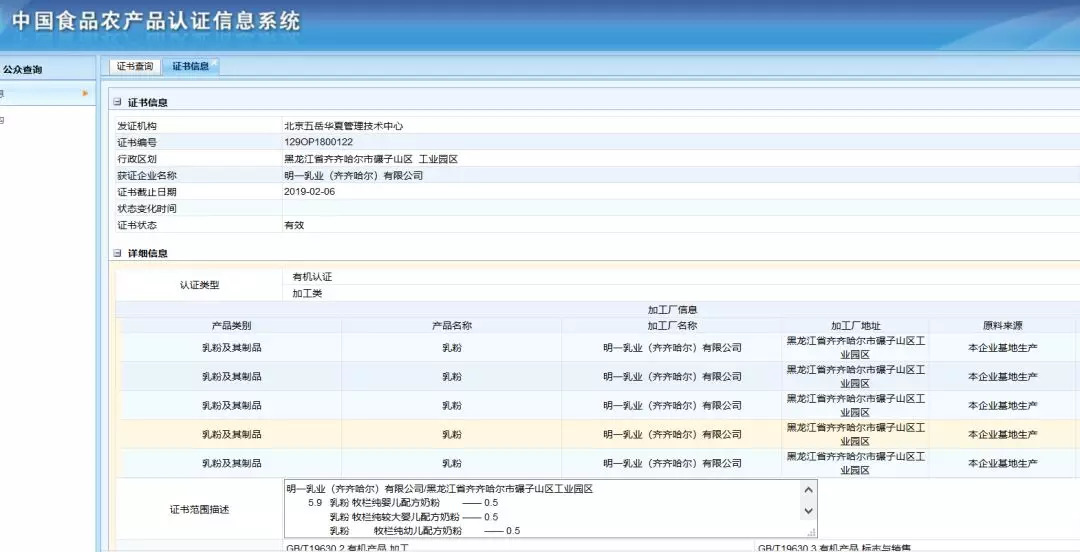The height and width of the screenshot is (552, 1080).
Task: Click the site title 中国食品农产品认证信息系统
Action: (156, 21)
